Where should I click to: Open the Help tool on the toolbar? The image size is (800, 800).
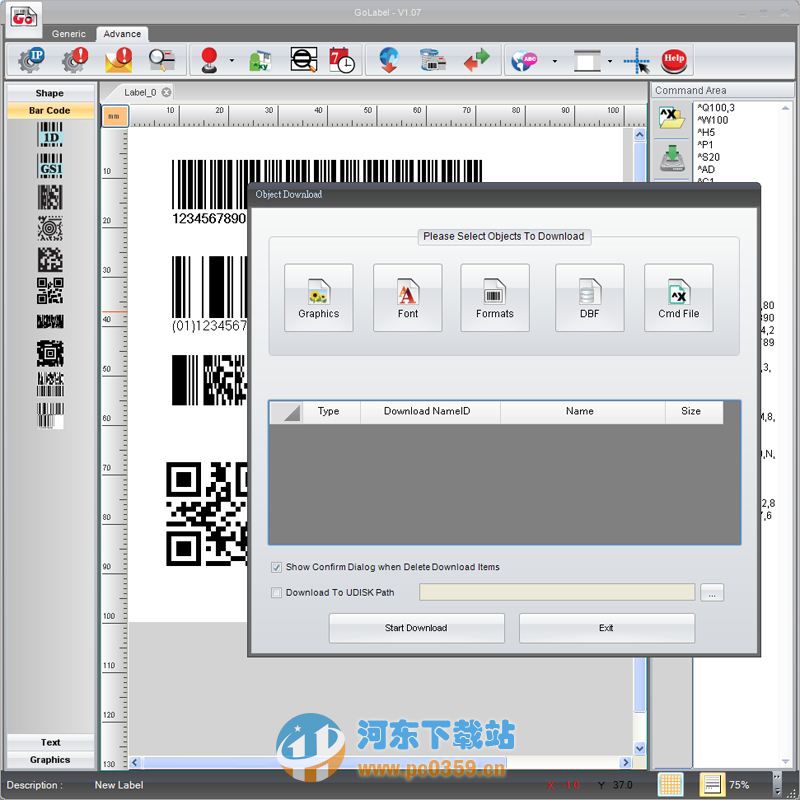pyautogui.click(x=674, y=60)
